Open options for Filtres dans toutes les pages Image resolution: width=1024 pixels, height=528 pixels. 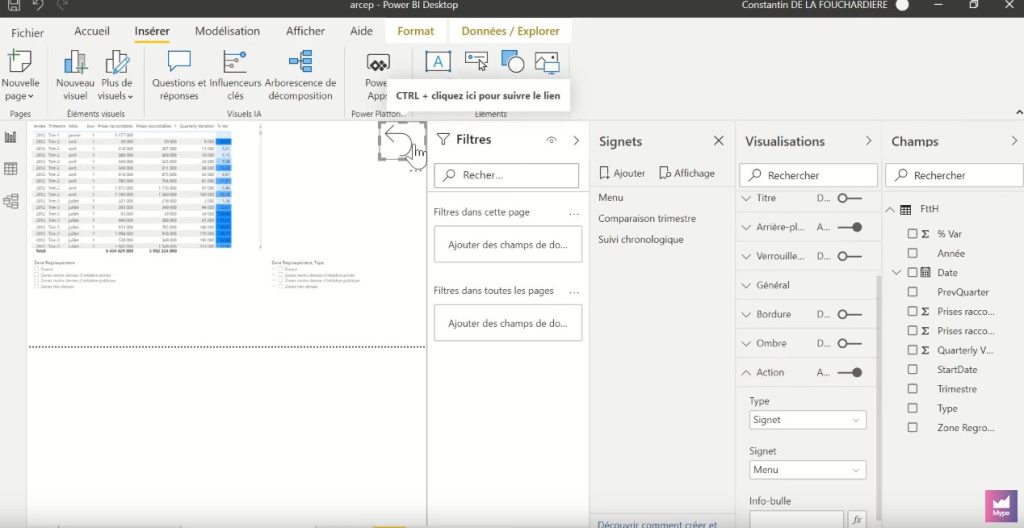click(574, 291)
